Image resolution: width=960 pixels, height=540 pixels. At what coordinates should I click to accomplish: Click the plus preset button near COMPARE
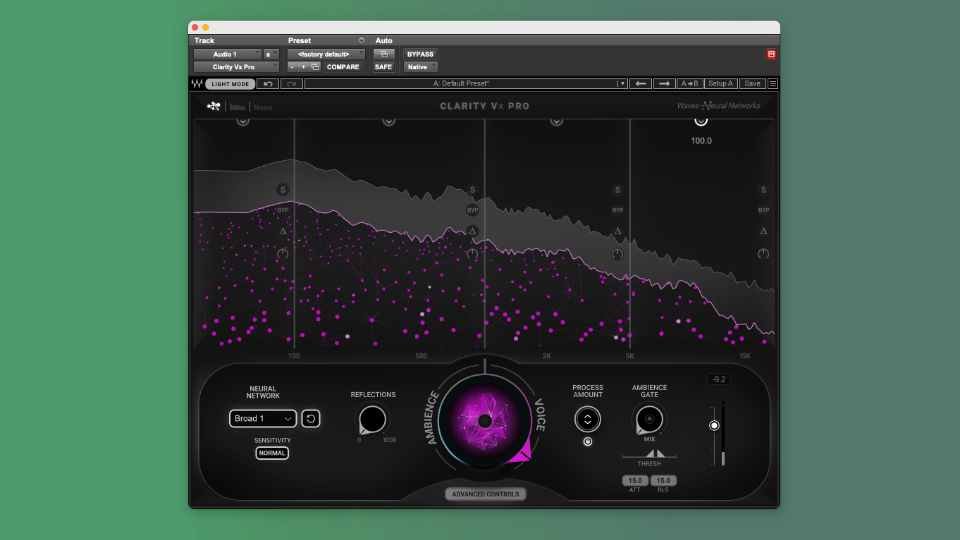point(303,67)
